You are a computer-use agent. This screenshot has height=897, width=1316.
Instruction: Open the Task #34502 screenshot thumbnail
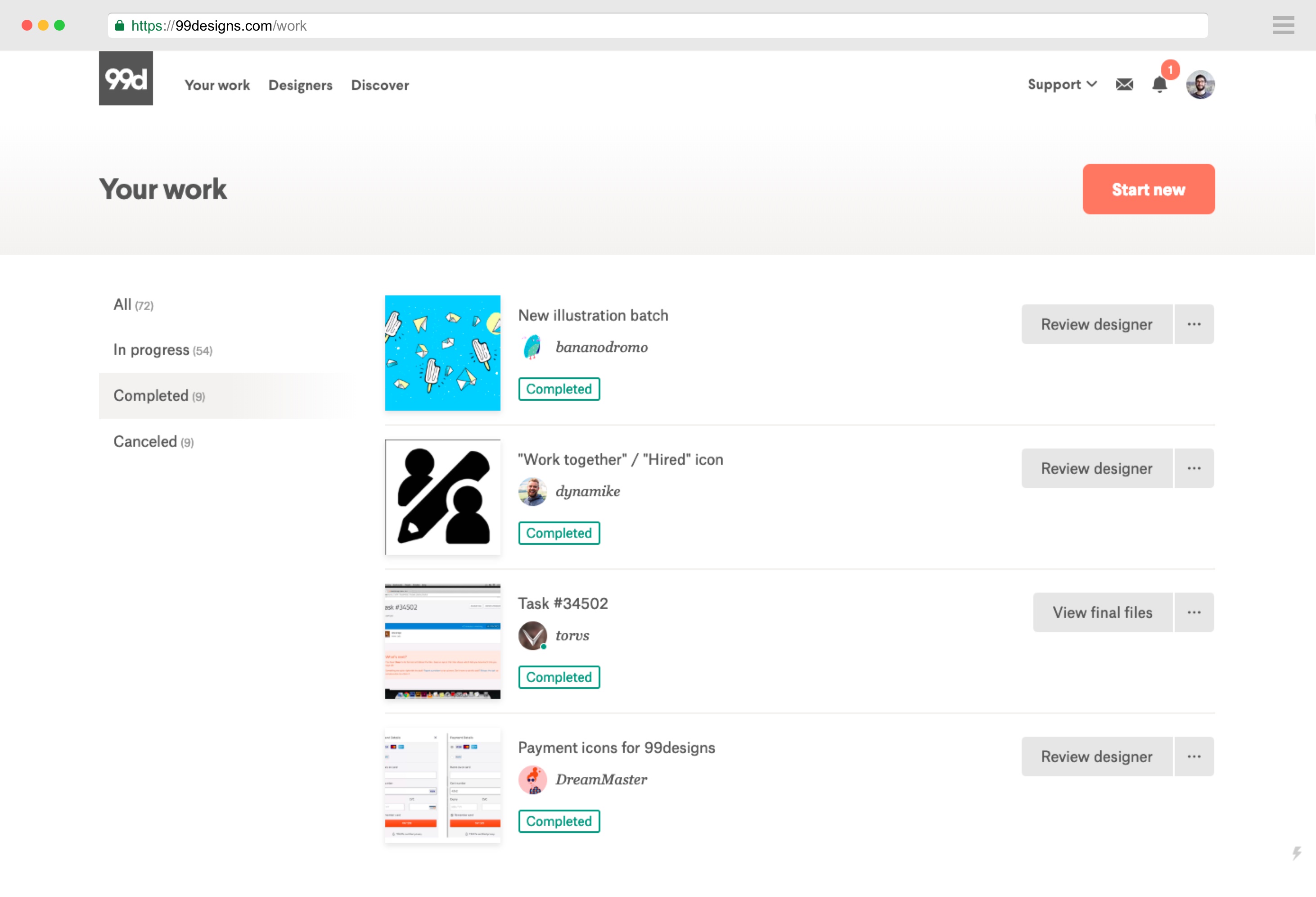coord(442,641)
